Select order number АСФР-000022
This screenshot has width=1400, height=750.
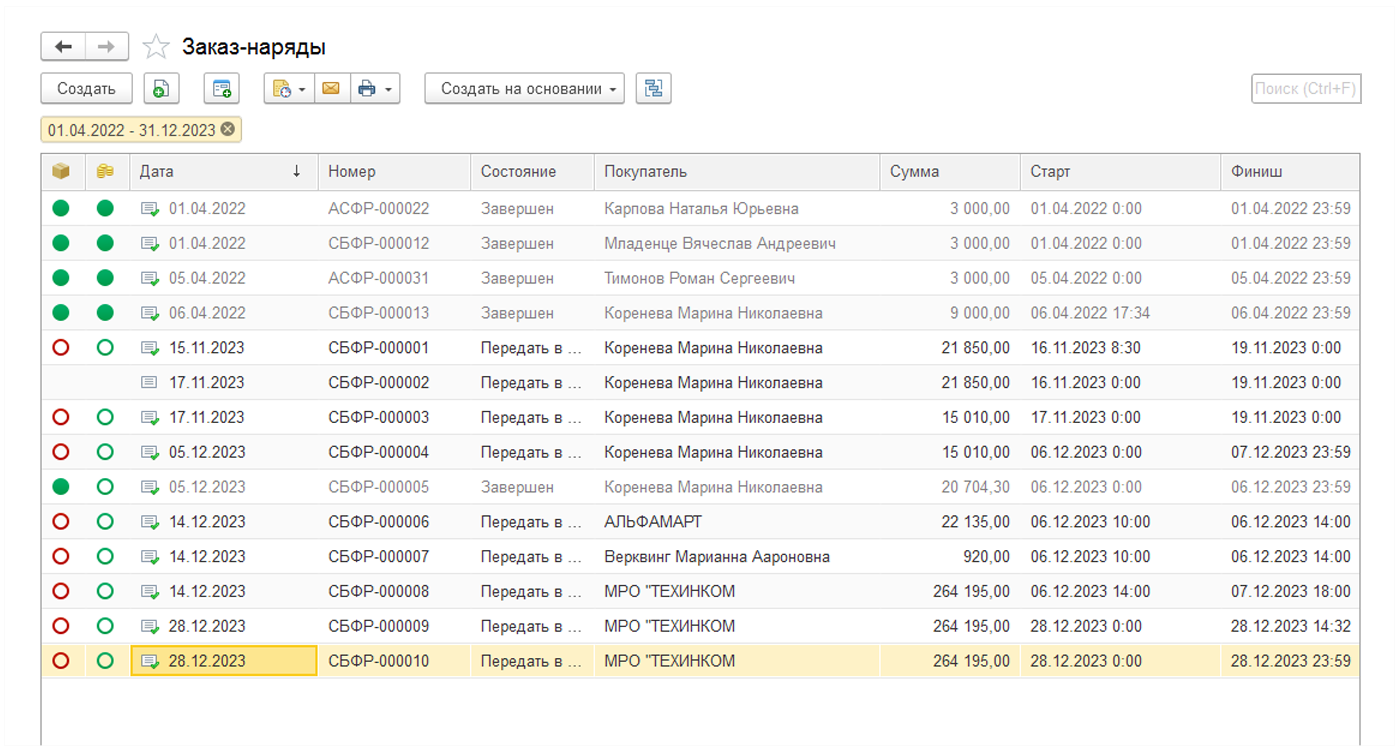379,209
